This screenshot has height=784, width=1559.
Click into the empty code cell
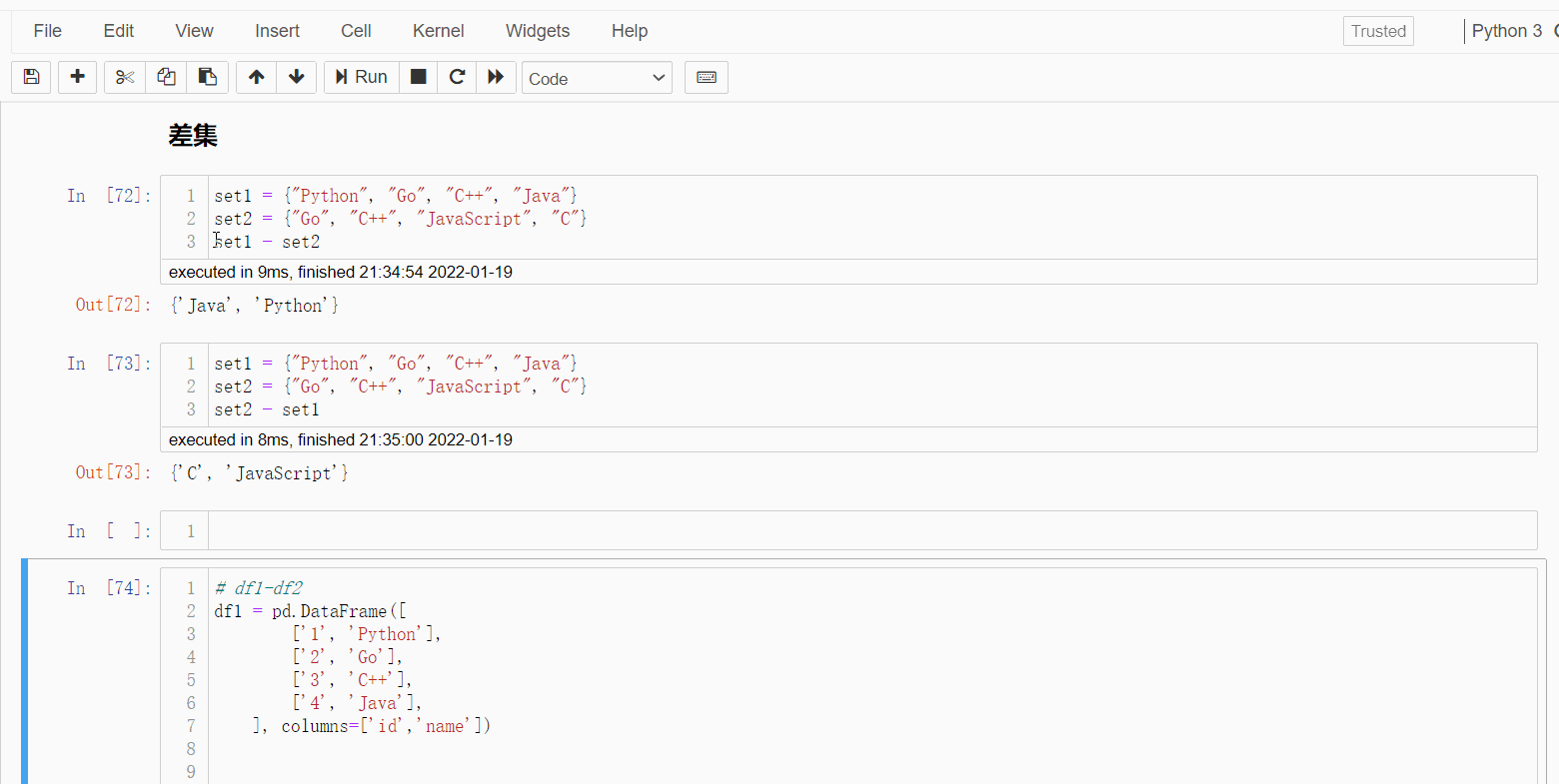(x=871, y=530)
